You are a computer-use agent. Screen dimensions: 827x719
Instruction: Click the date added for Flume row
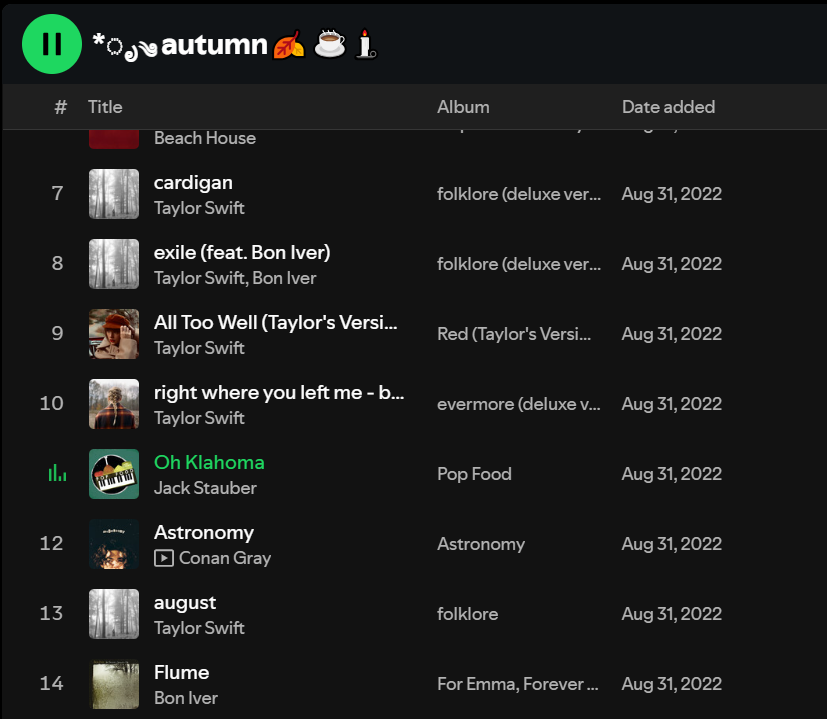[x=671, y=684]
